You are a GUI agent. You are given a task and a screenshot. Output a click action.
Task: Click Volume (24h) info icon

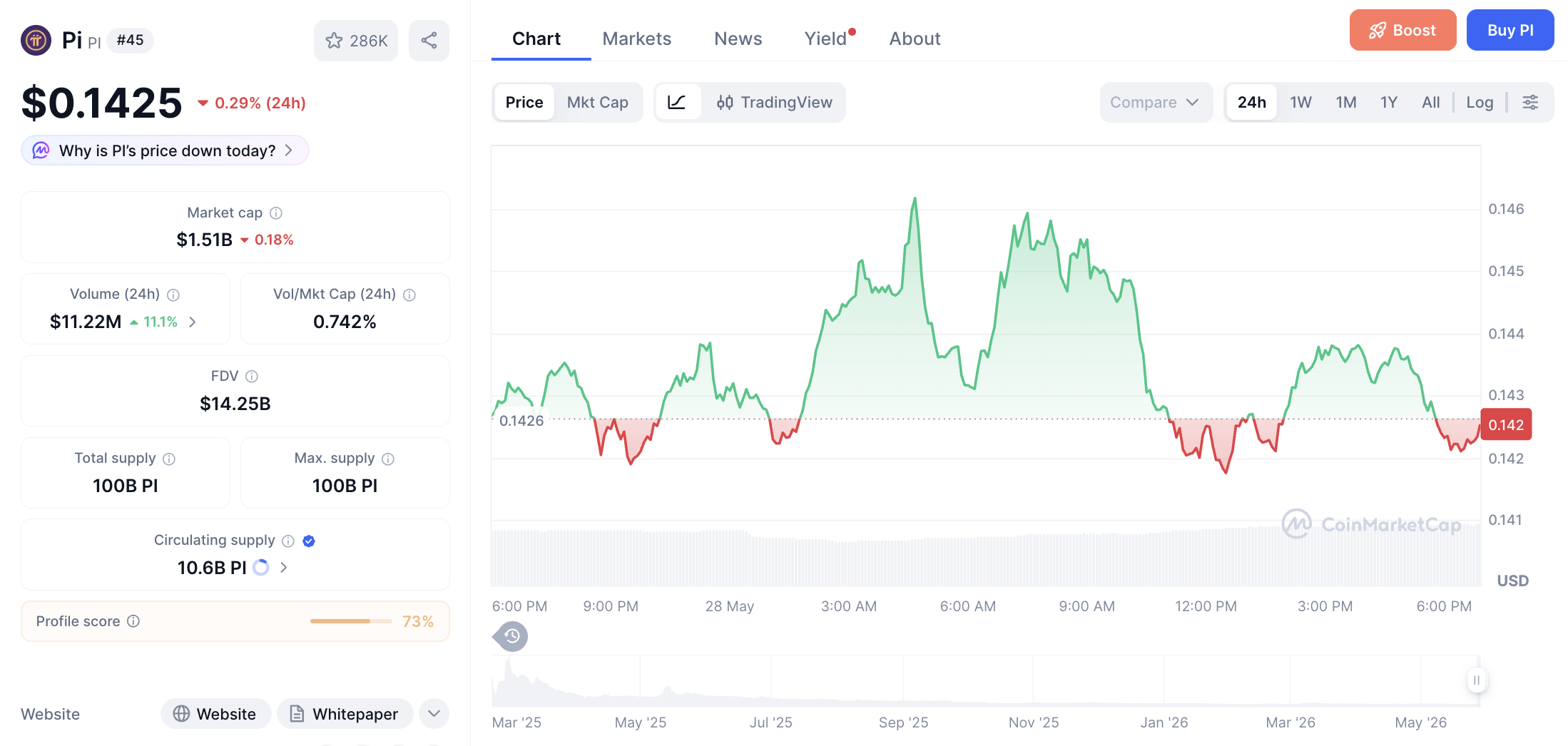tap(173, 295)
